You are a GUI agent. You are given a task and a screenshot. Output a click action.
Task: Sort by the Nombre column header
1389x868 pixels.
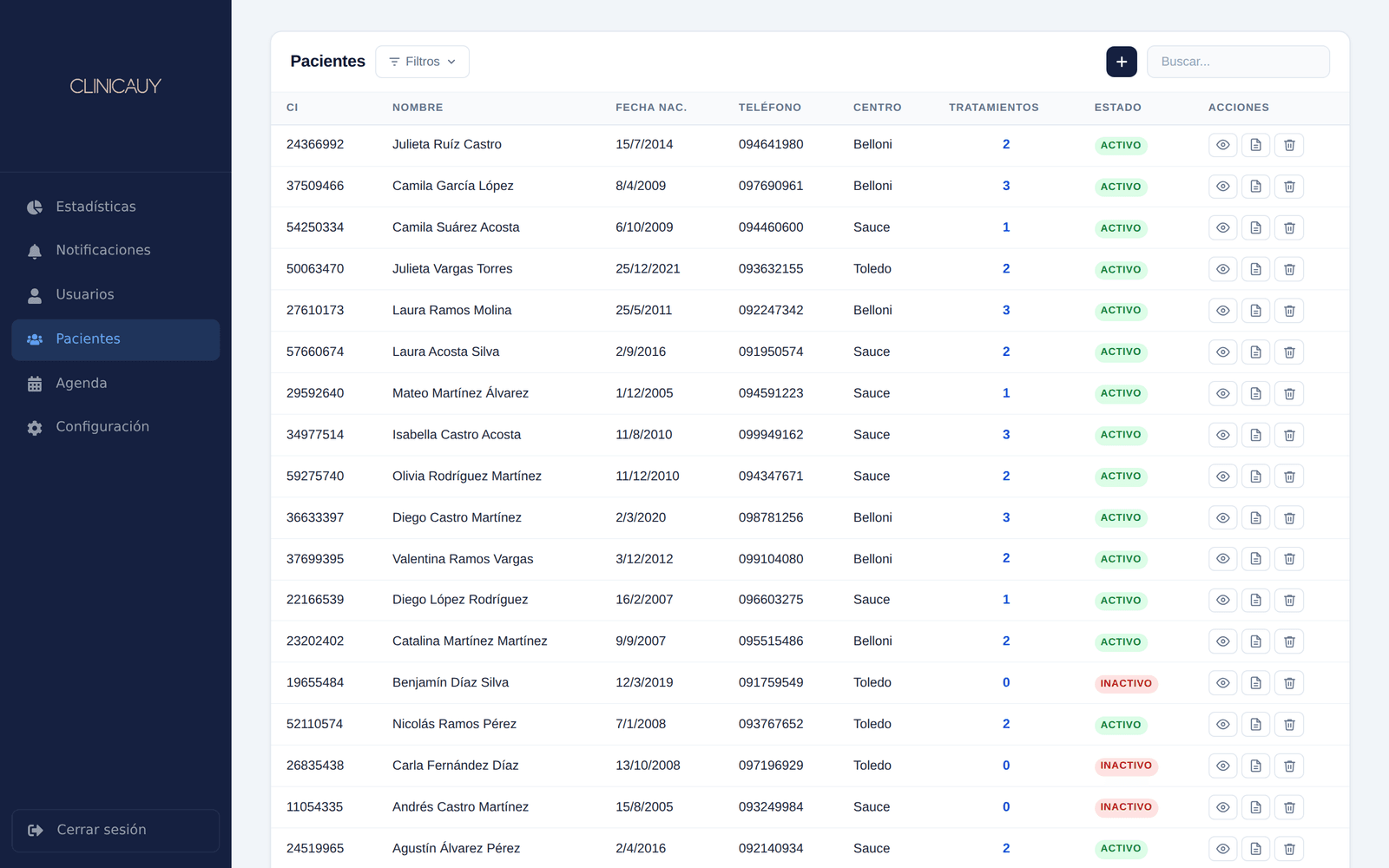point(418,108)
